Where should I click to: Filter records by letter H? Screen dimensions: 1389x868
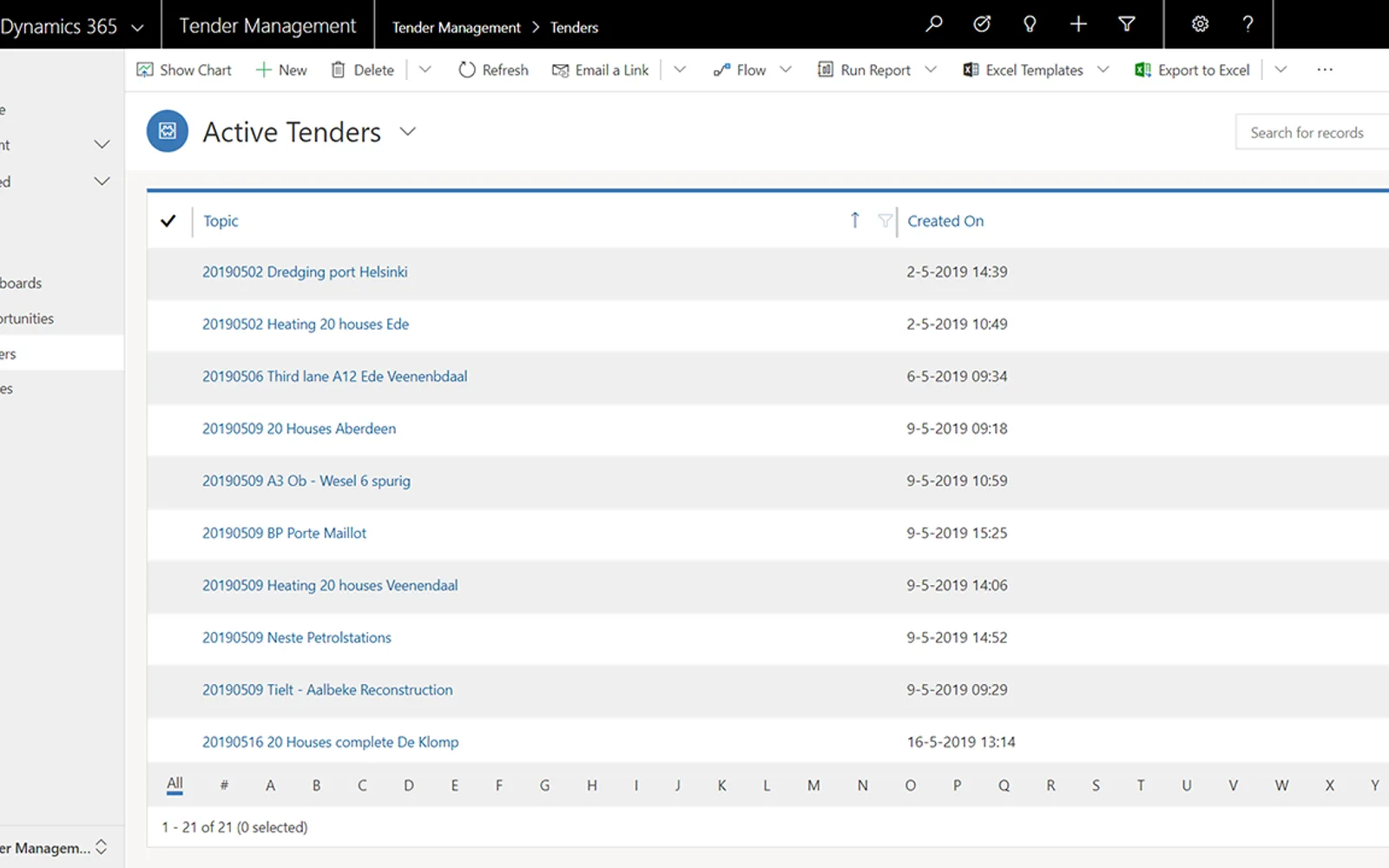coord(591,786)
